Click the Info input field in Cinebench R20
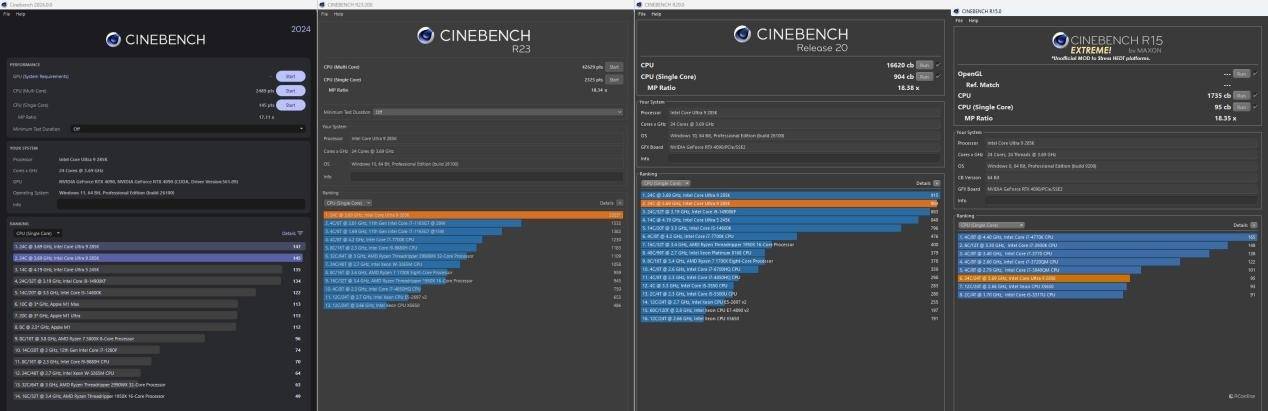Image resolution: width=1268 pixels, height=411 pixels. (x=802, y=158)
